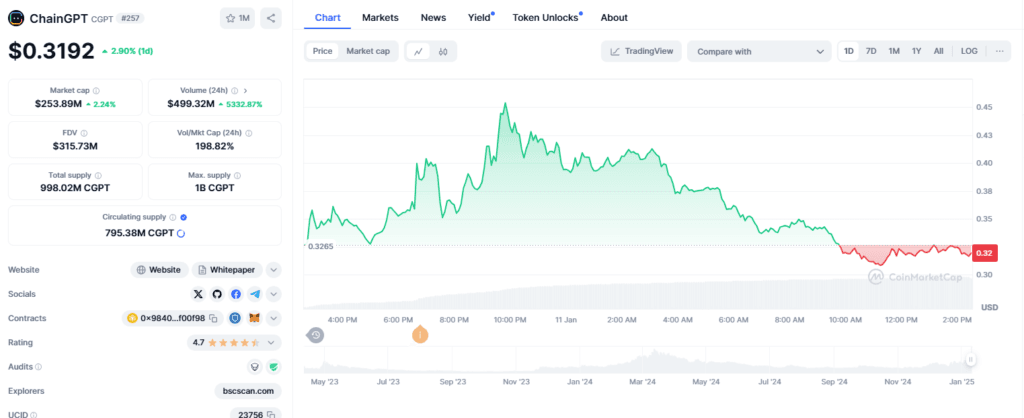Expand Contracts list chevron
This screenshot has height=418, width=1024.
coord(274,318)
